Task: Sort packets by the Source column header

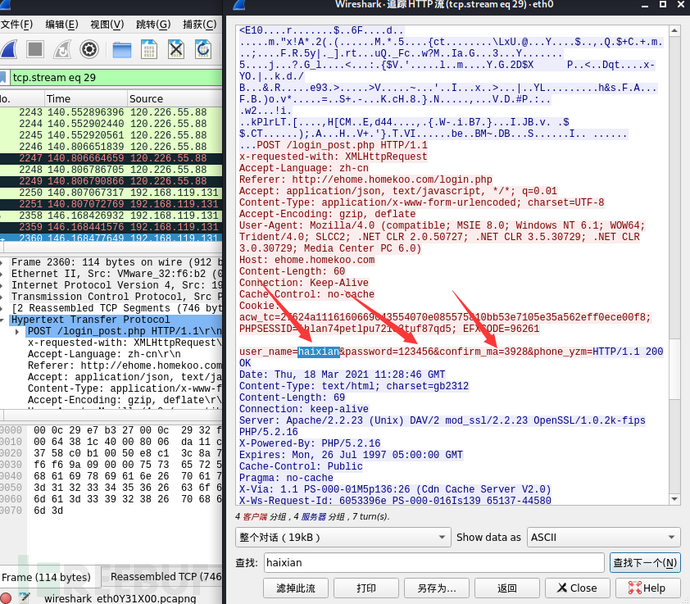Action: coord(175,99)
